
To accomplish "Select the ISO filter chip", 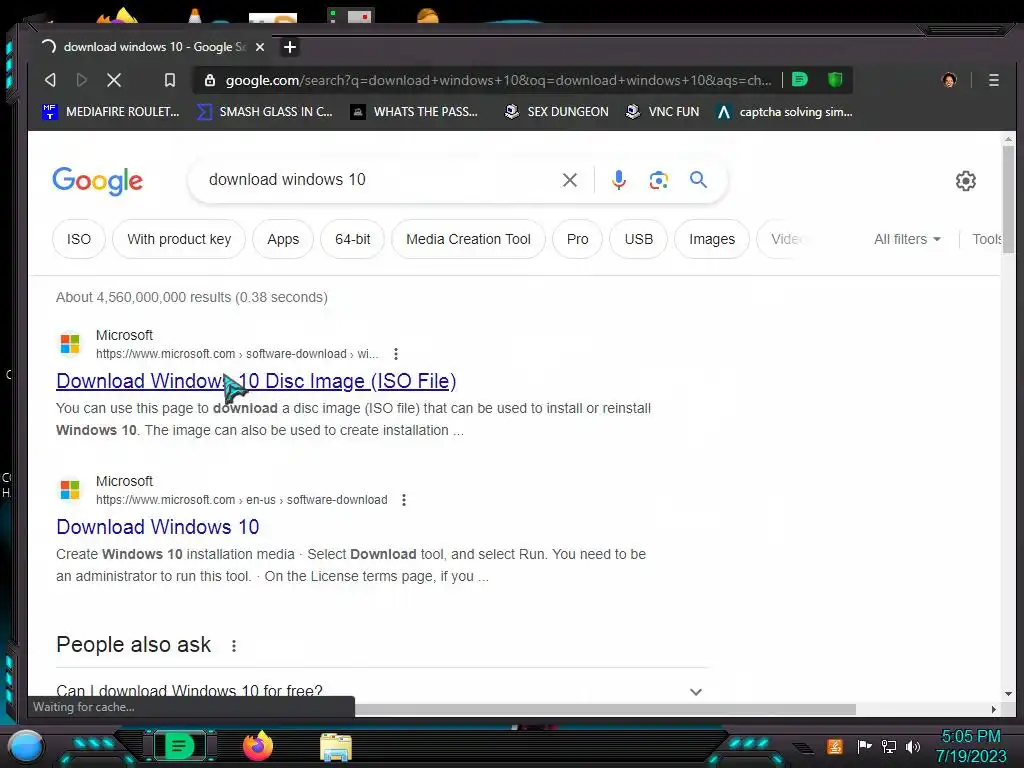I will point(78,239).
